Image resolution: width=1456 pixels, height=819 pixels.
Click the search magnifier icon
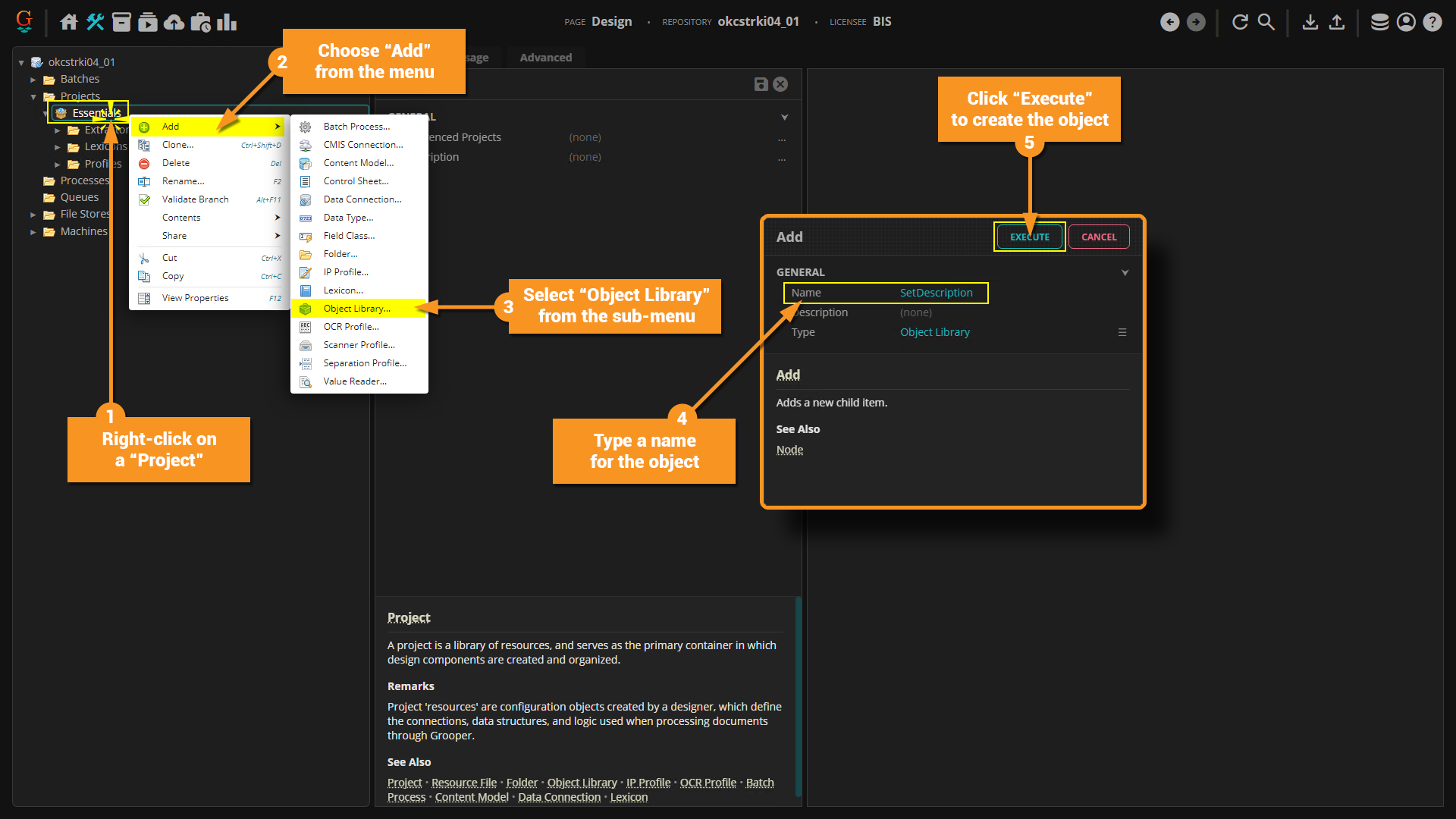(x=1266, y=22)
